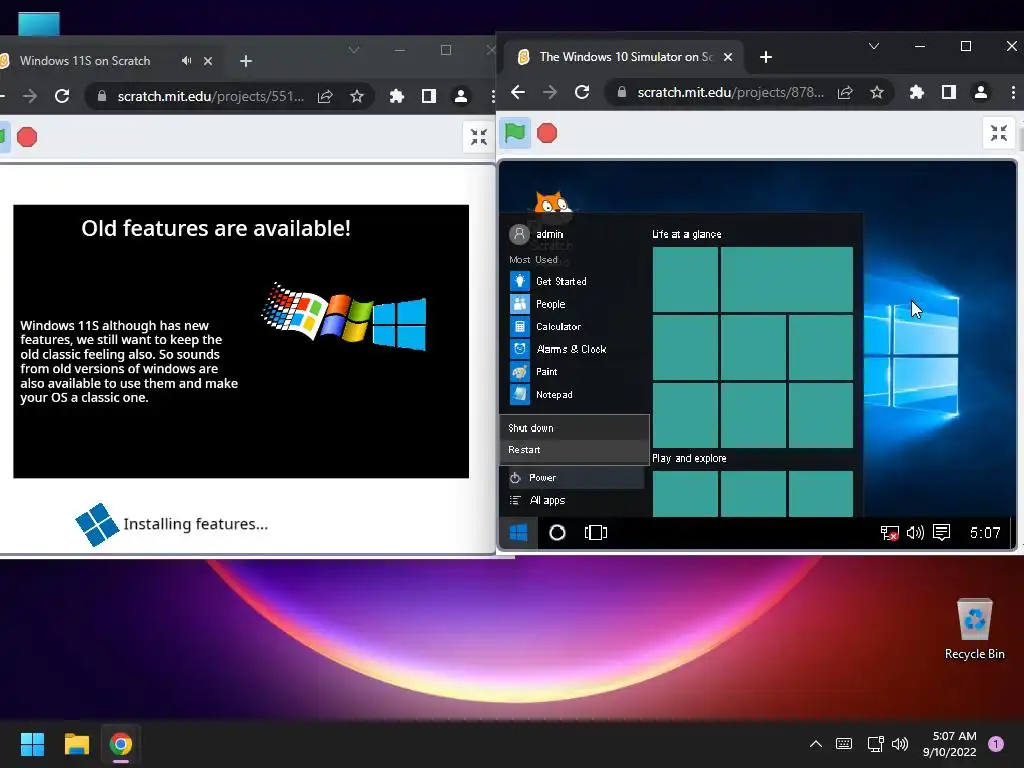Share the page in right Chrome window
This screenshot has height=768, width=1024.
(x=845, y=92)
